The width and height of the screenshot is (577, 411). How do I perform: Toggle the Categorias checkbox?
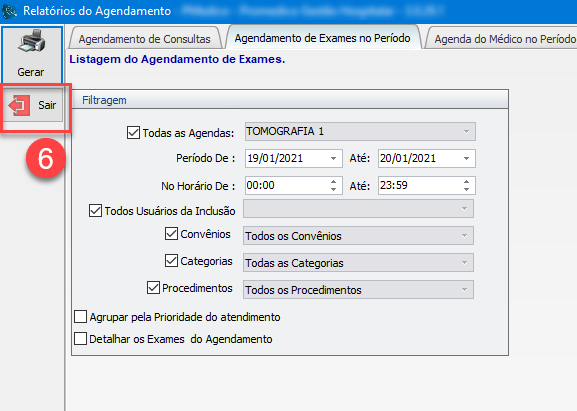pos(171,261)
